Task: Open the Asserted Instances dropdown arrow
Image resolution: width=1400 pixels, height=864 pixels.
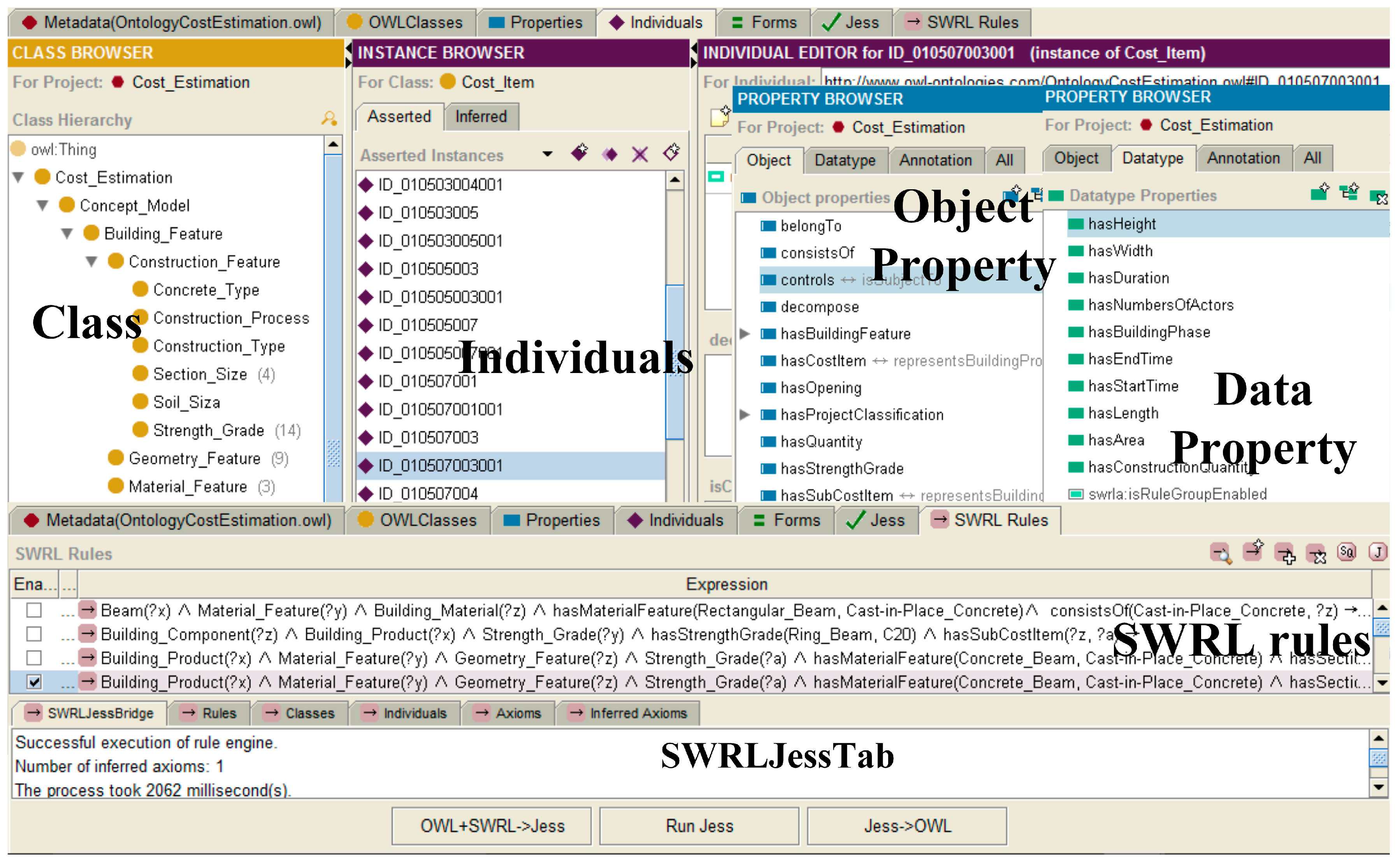Action: tap(547, 154)
